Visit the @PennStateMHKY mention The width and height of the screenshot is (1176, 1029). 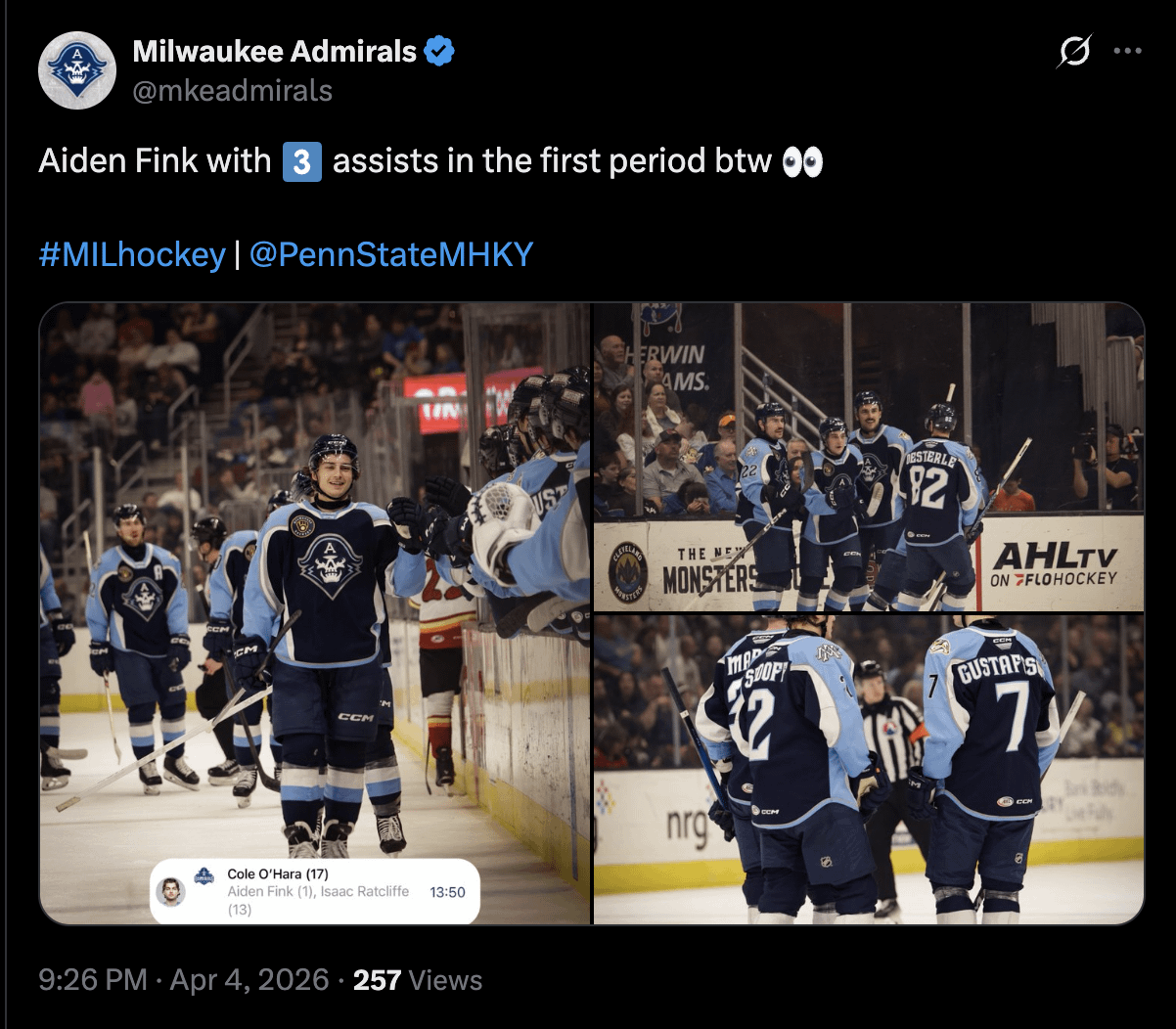click(x=391, y=254)
